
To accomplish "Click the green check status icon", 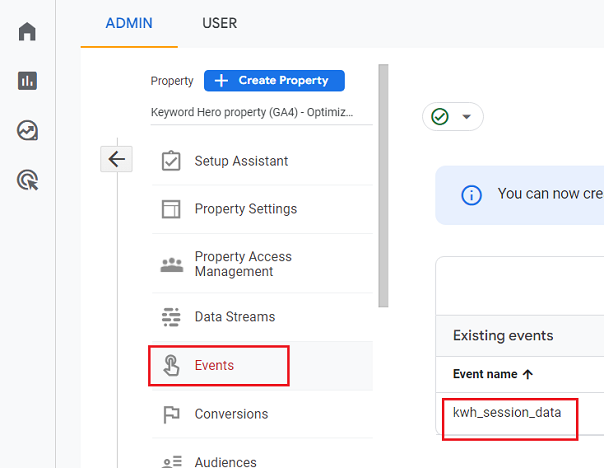I will click(x=440, y=117).
